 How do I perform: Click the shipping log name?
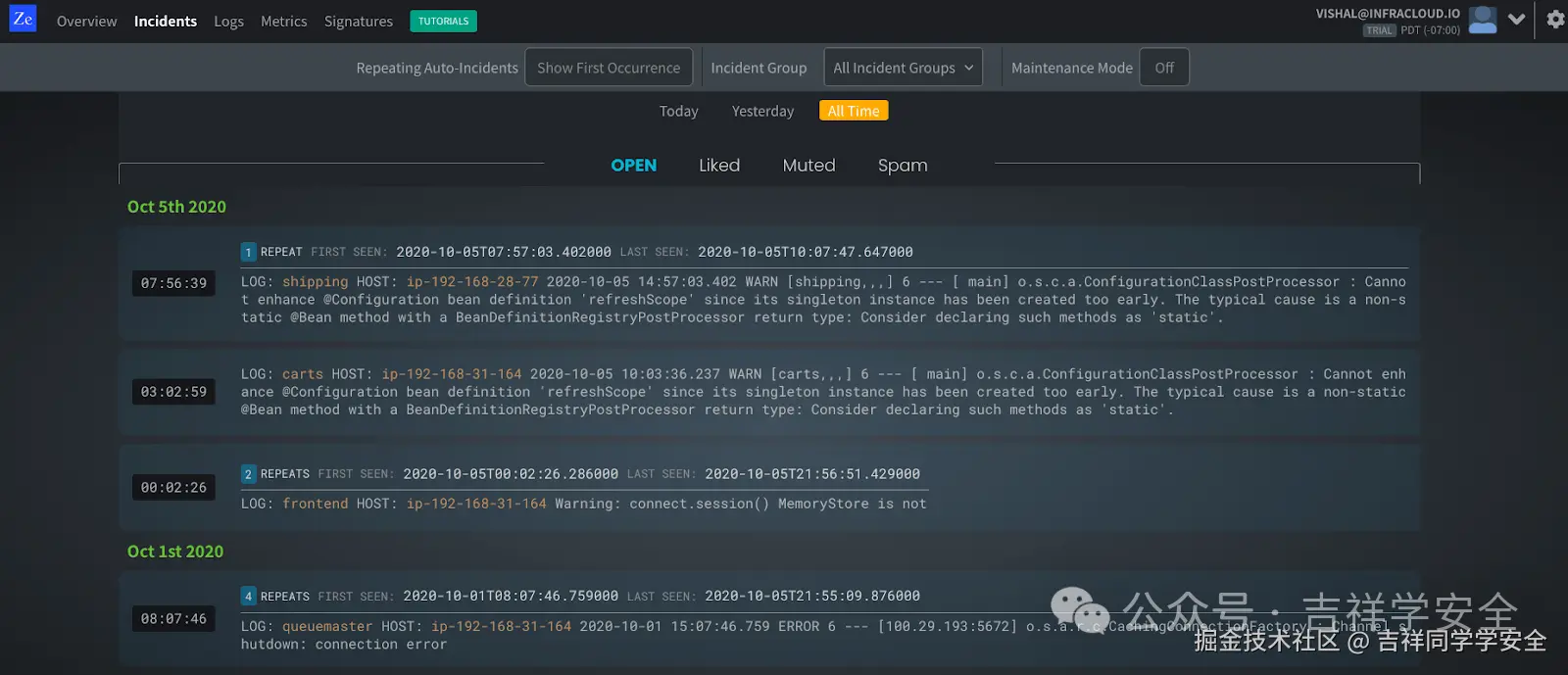coord(316,282)
